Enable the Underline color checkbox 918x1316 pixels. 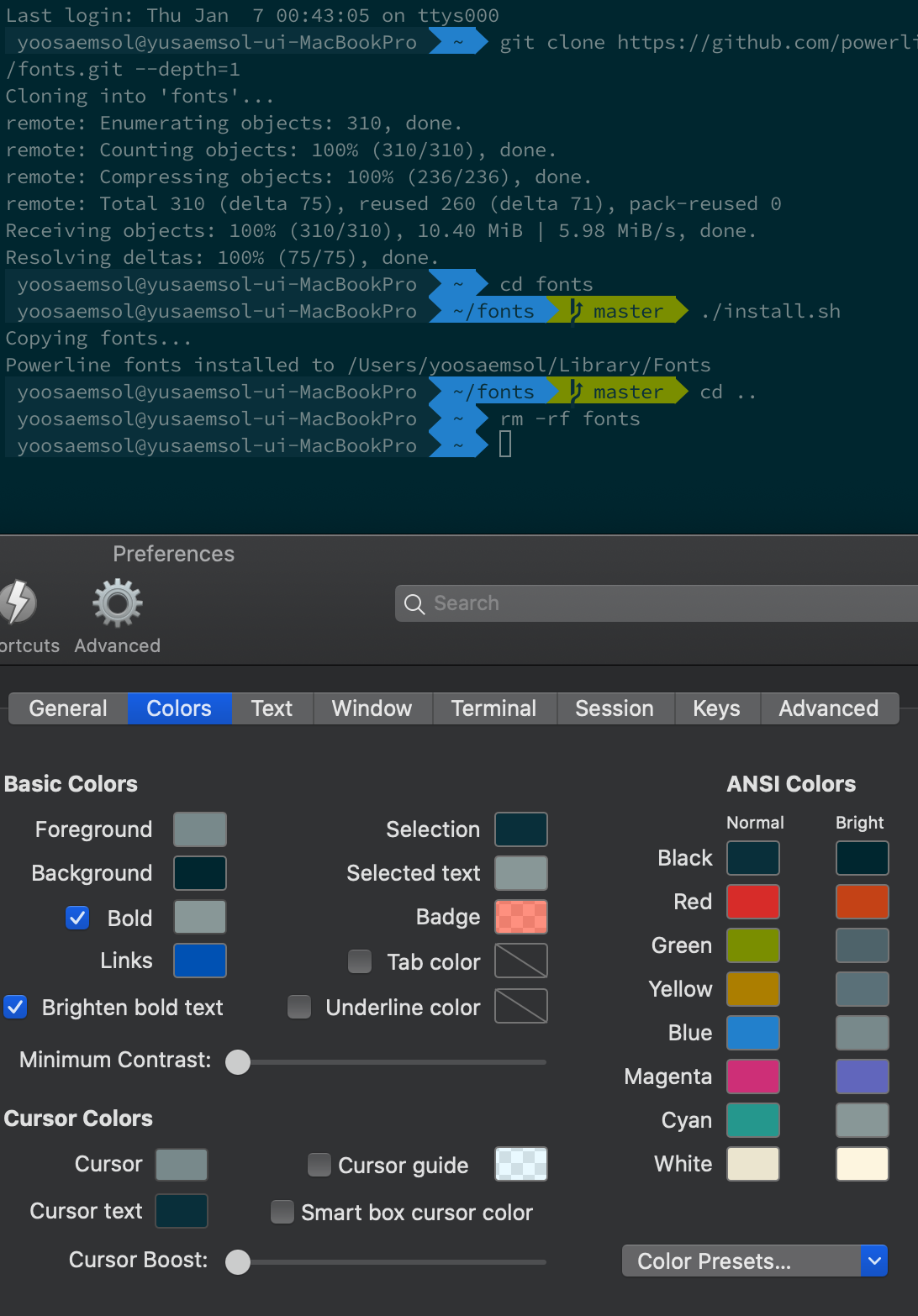tap(299, 1006)
